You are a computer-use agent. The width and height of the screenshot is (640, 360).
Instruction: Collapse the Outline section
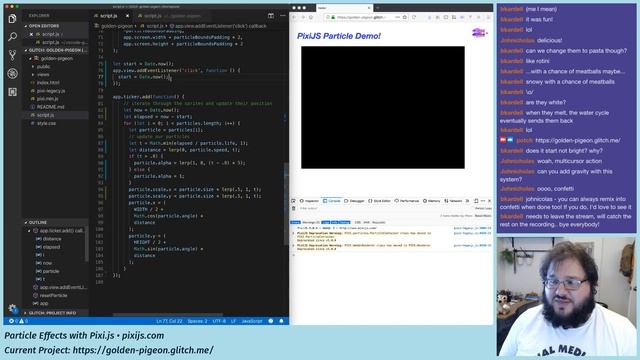click(x=55, y=222)
